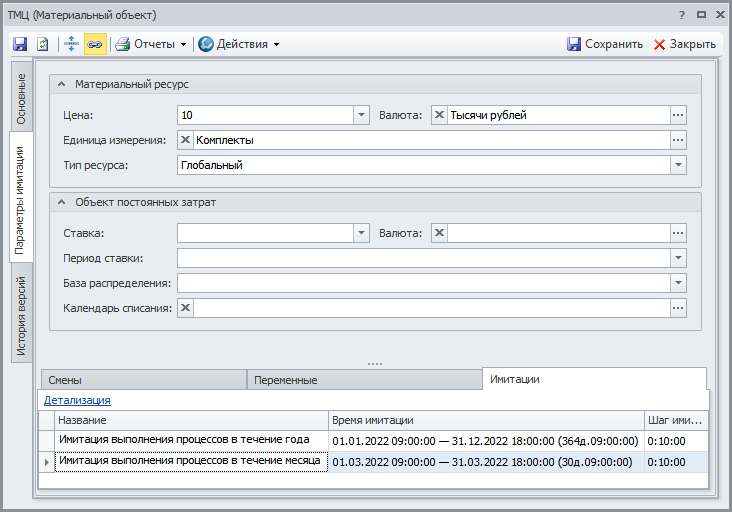Open the Единица измерения ellipsis selector

pos(679,140)
